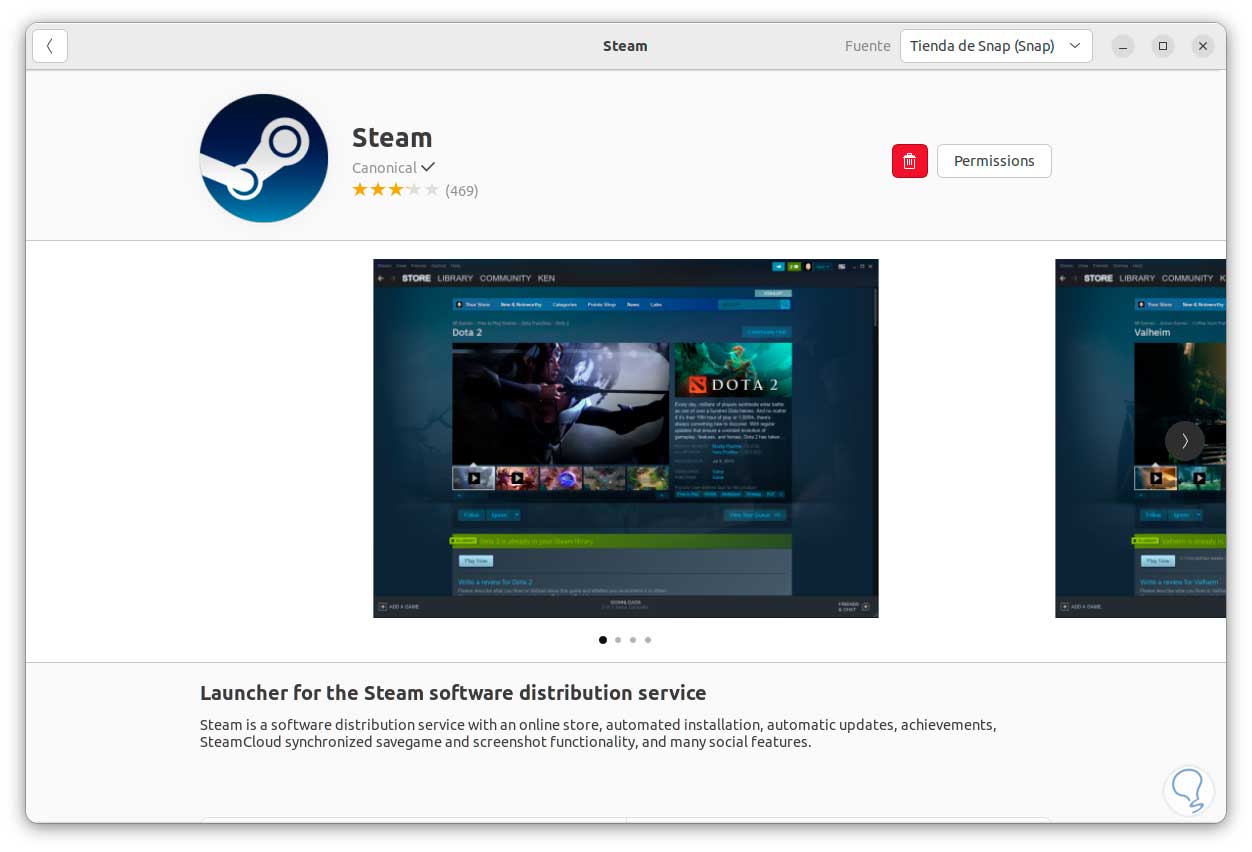Click the (469) review count
This screenshot has width=1252, height=852.
pos(462,190)
